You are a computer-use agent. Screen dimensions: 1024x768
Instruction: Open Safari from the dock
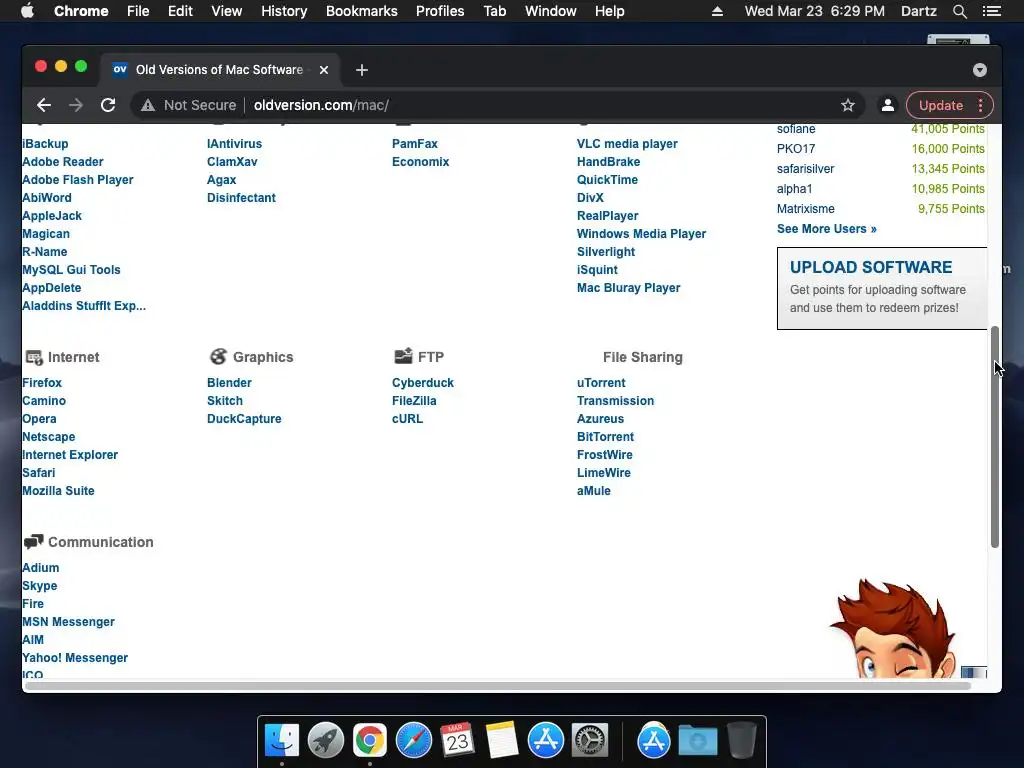pos(414,741)
